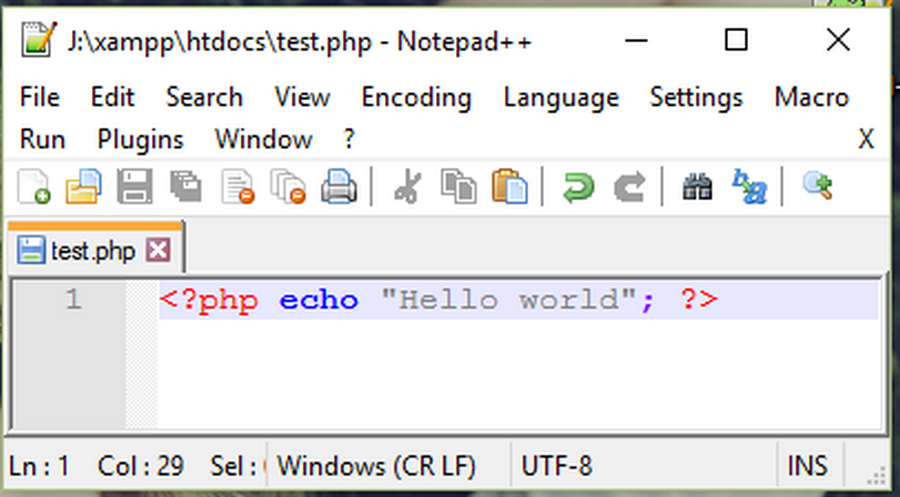Close the Notepad++ window

tap(838, 40)
